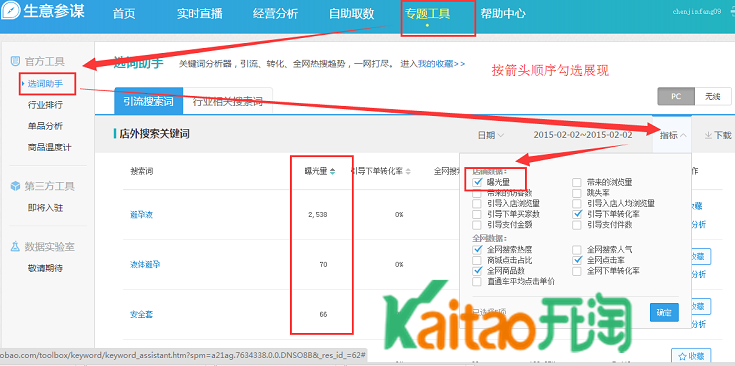Enable the 引导支付金额 checkbox
Image resolution: width=735 pixels, height=366 pixels.
477,225
